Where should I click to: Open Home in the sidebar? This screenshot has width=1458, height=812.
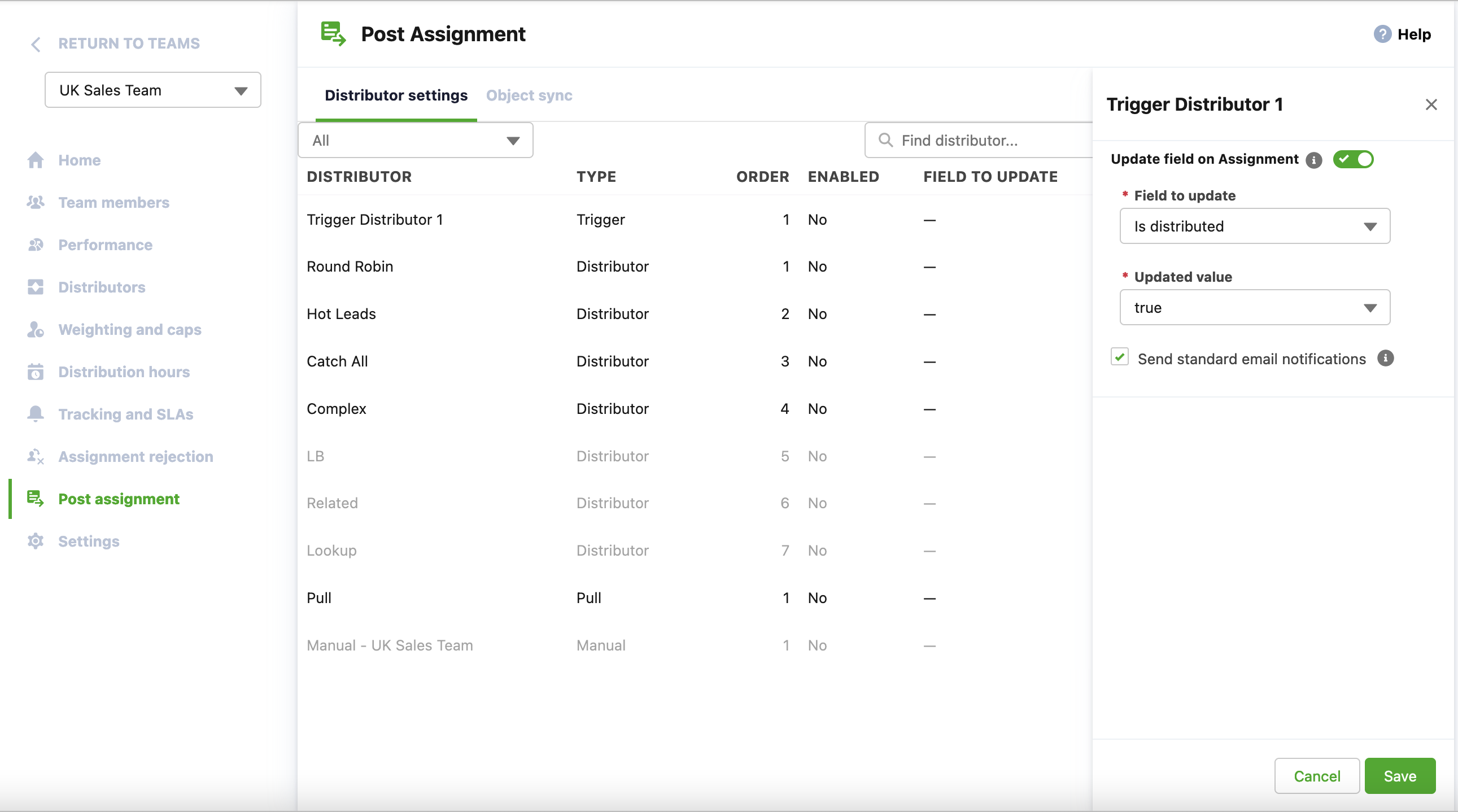click(79, 160)
